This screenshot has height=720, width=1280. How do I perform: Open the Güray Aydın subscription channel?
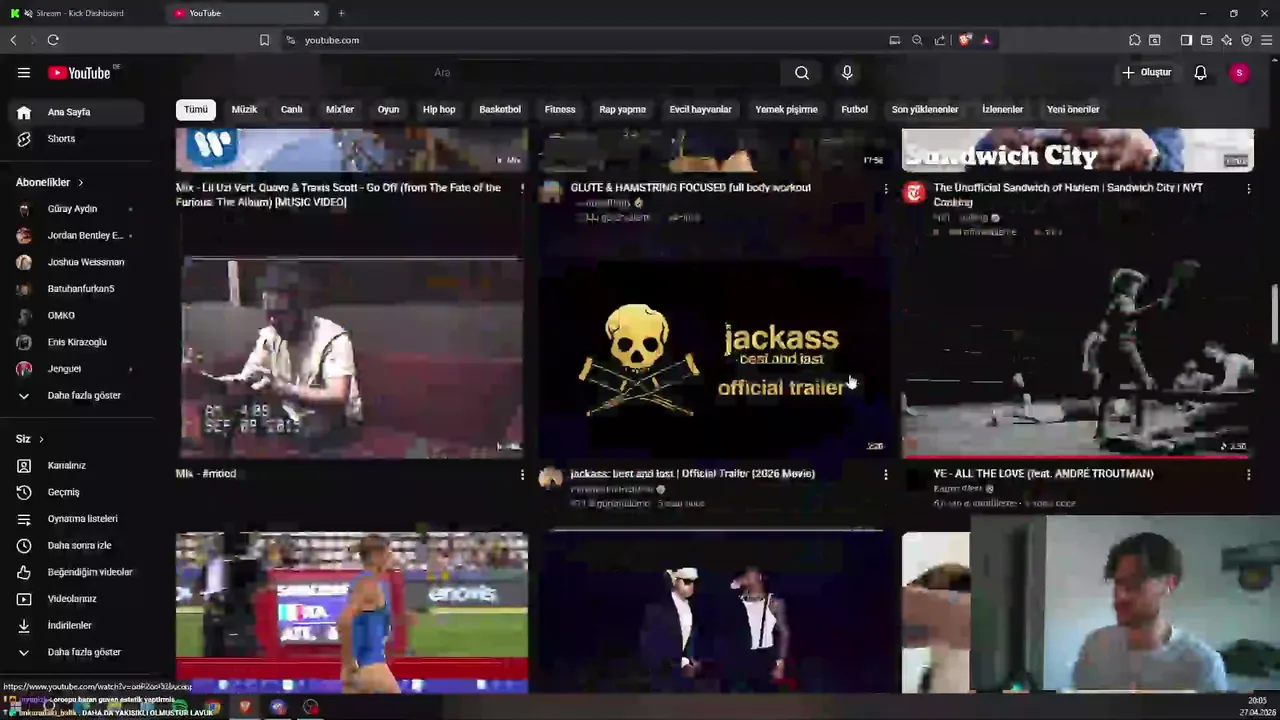click(77, 209)
